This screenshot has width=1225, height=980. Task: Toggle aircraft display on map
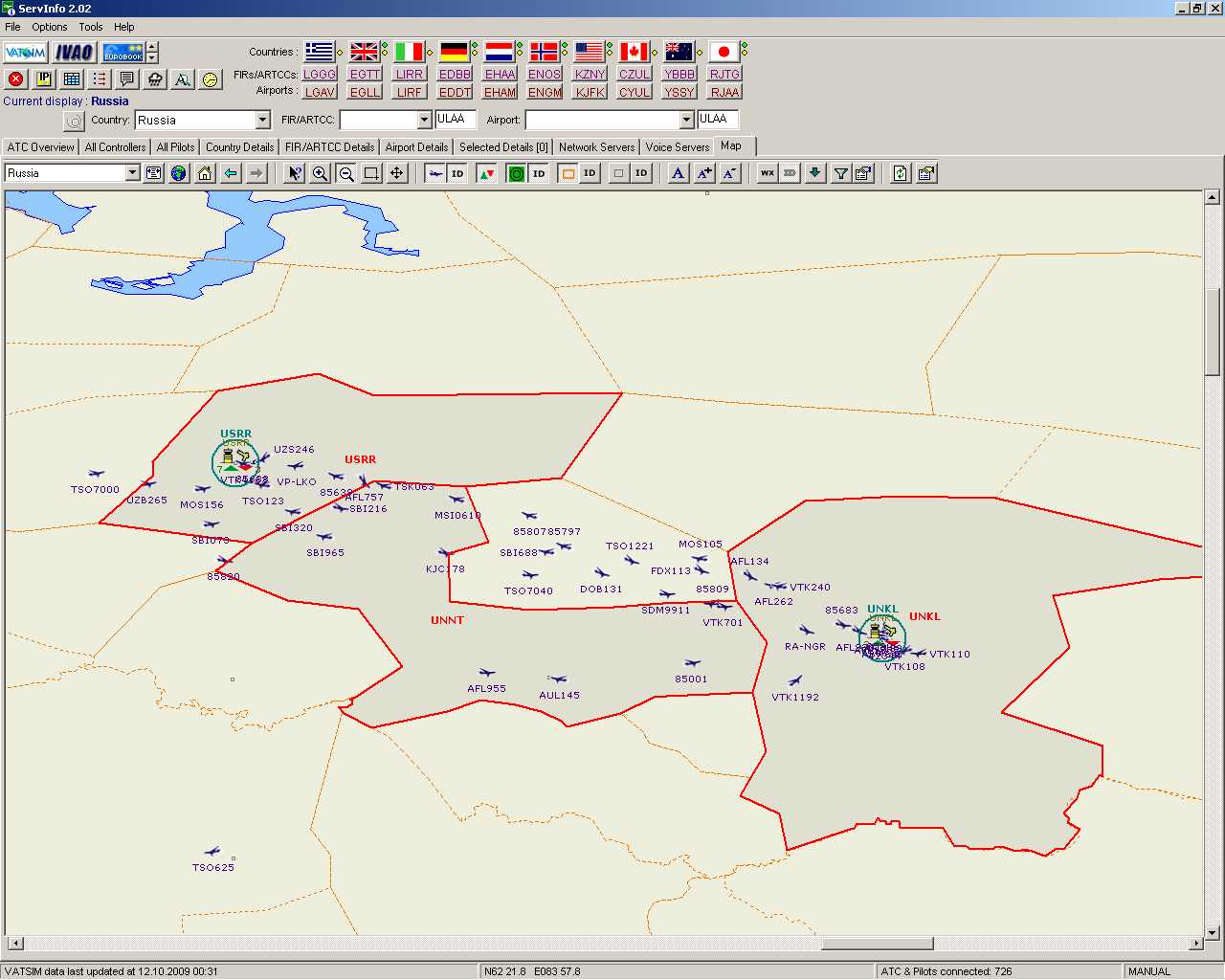[x=435, y=173]
